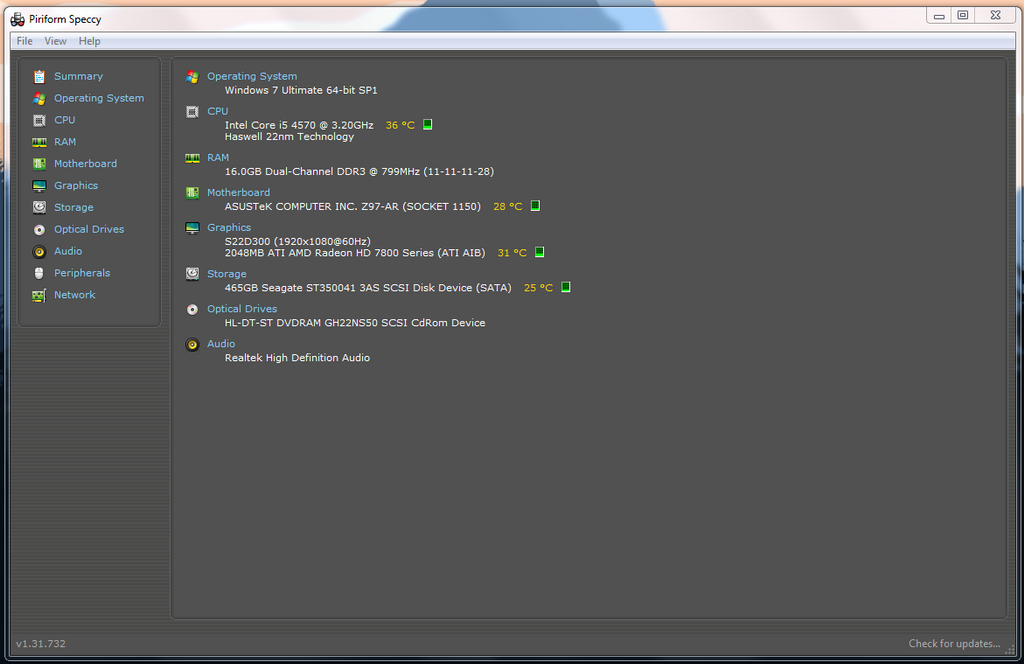
Task: Open the View menu
Action: point(56,41)
